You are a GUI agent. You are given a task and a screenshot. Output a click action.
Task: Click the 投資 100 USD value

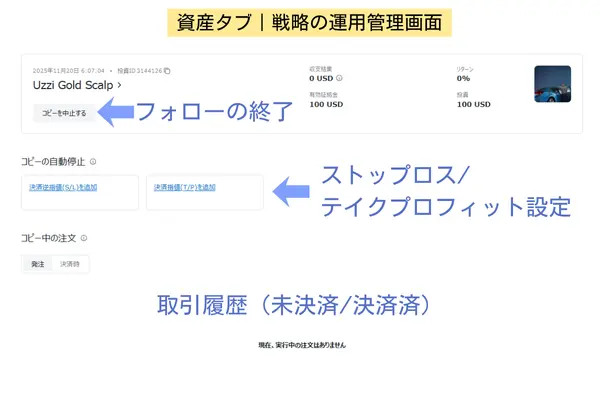click(474, 104)
